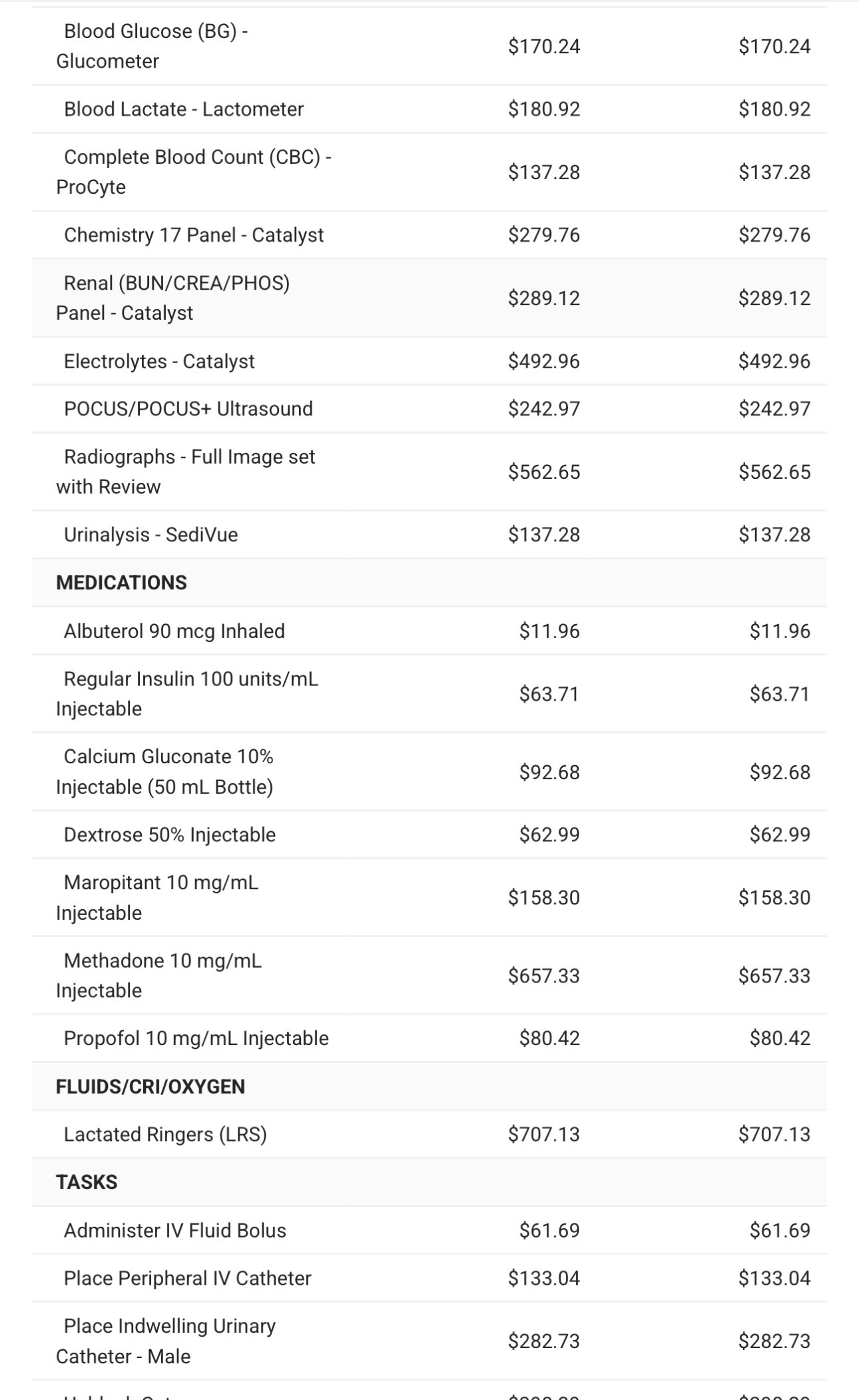Select the Urinalysis - SediVue row

tap(151, 535)
